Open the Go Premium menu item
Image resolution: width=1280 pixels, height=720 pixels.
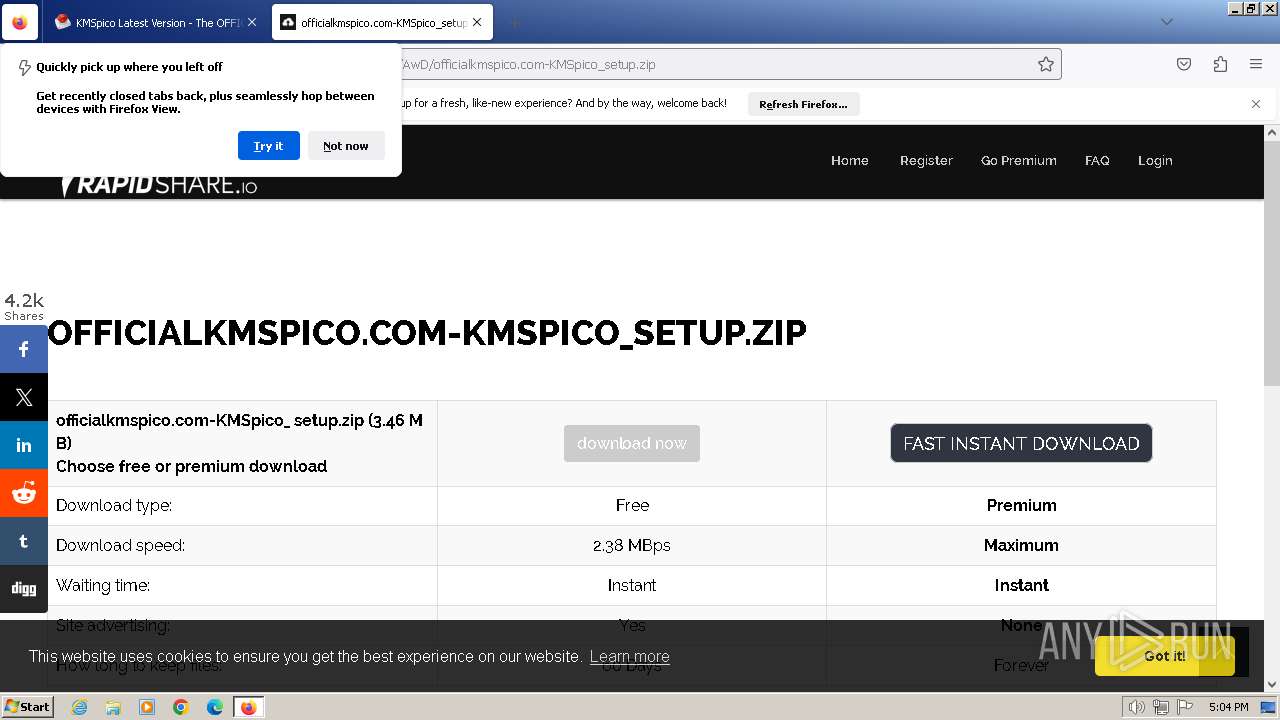1019,160
